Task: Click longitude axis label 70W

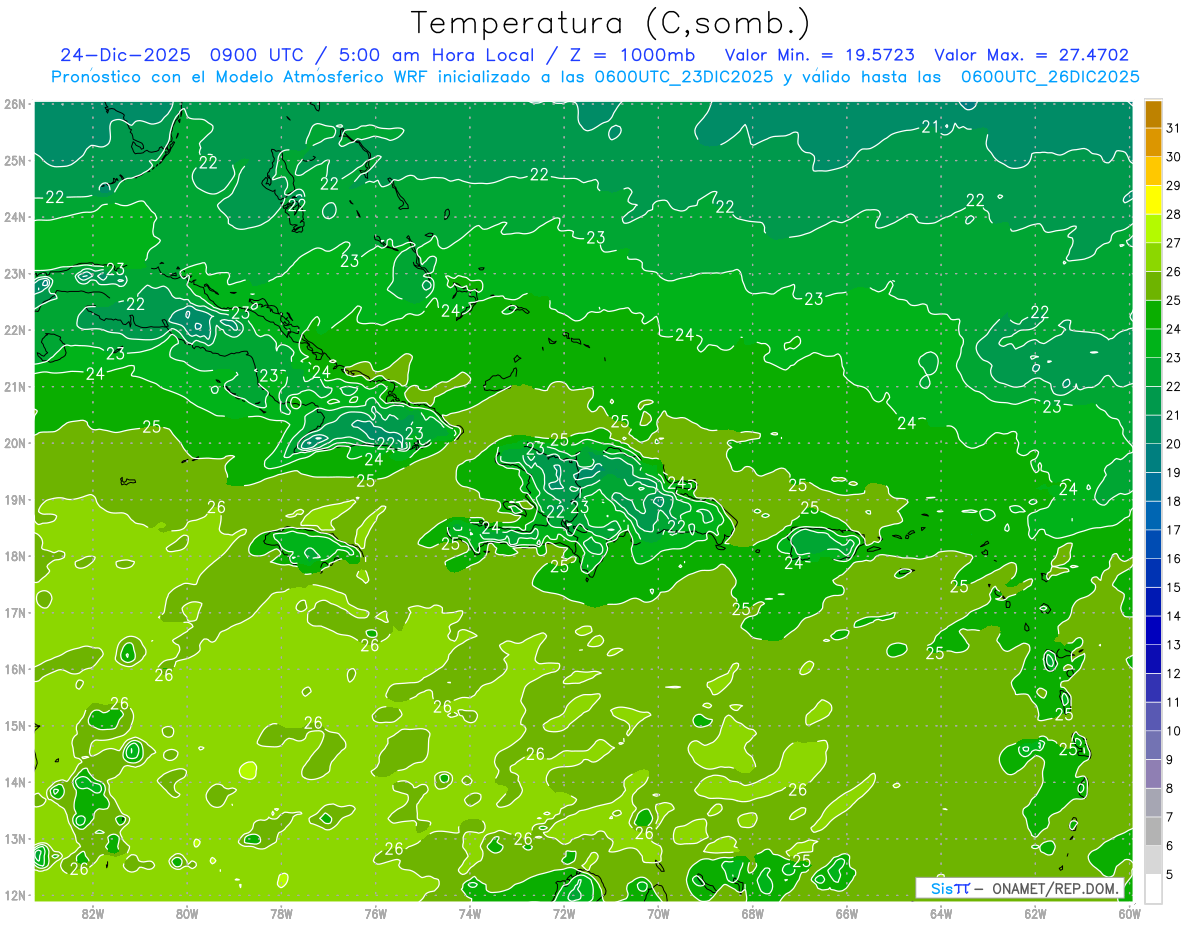Action: click(x=658, y=913)
